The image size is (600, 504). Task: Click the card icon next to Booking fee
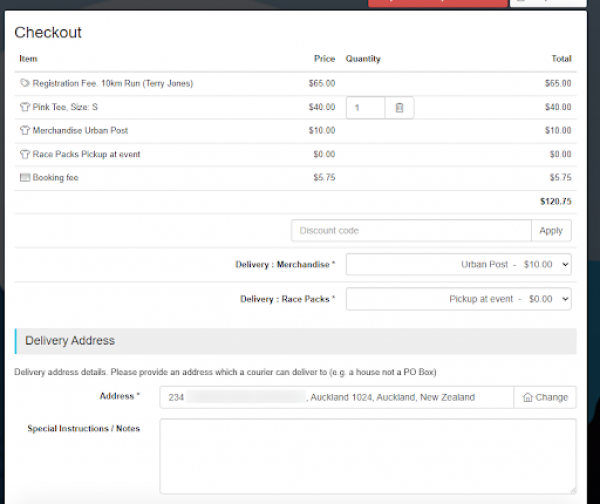coord(24,178)
